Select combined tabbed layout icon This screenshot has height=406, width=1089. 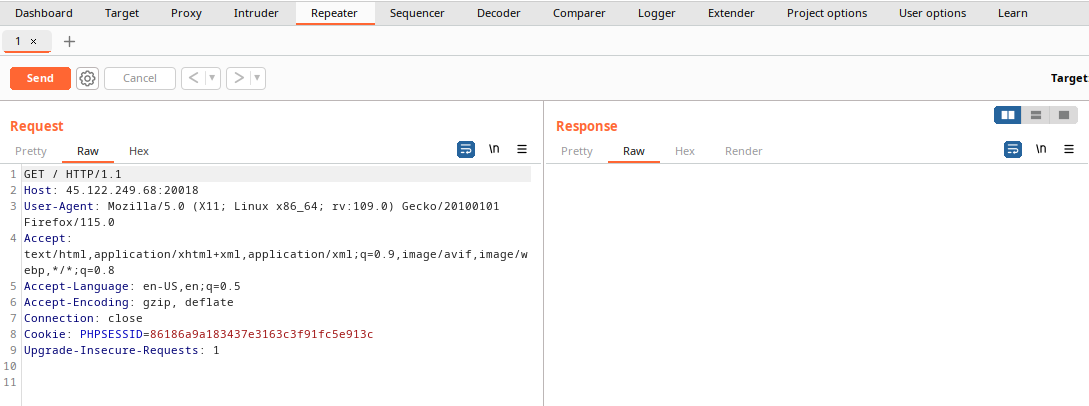click(1063, 115)
